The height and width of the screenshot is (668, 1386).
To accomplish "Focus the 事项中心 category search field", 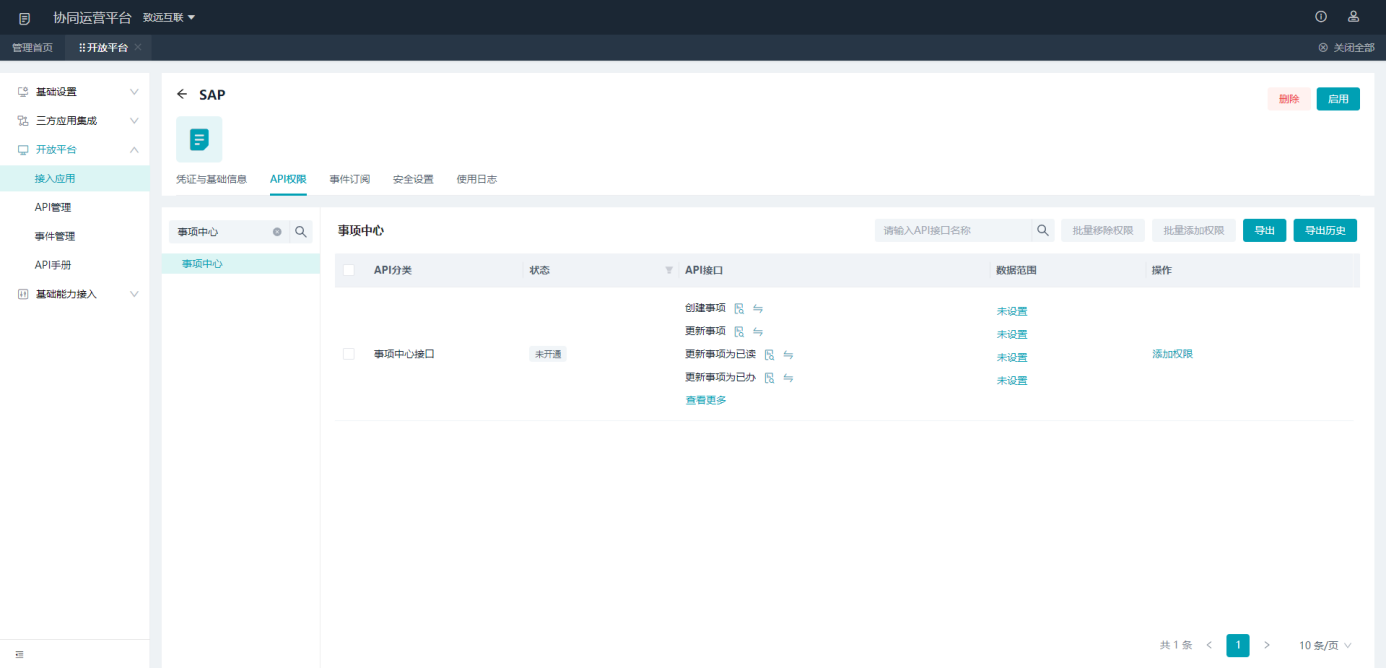I will [x=229, y=232].
